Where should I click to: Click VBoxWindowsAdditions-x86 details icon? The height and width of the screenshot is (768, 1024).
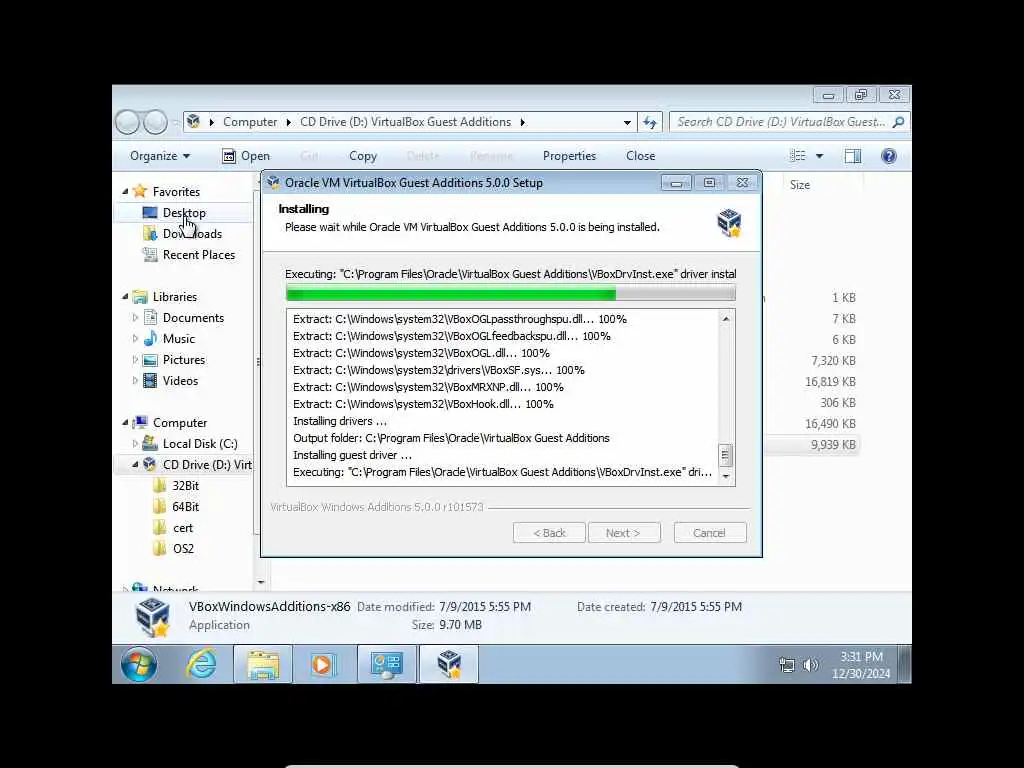click(x=152, y=616)
